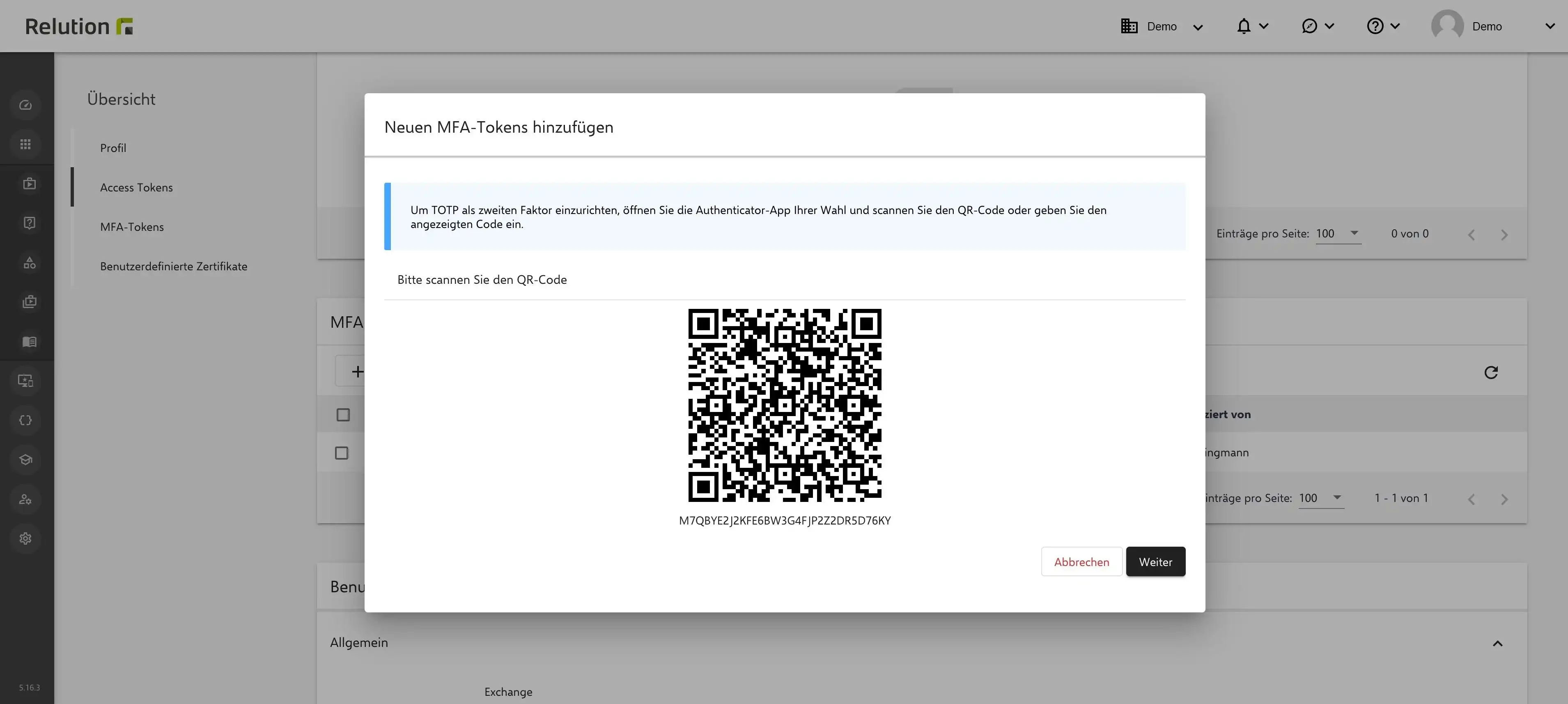This screenshot has height=704, width=1568.
Task: Open Benutzerdefinierte Zertifikate menu item
Action: (174, 266)
